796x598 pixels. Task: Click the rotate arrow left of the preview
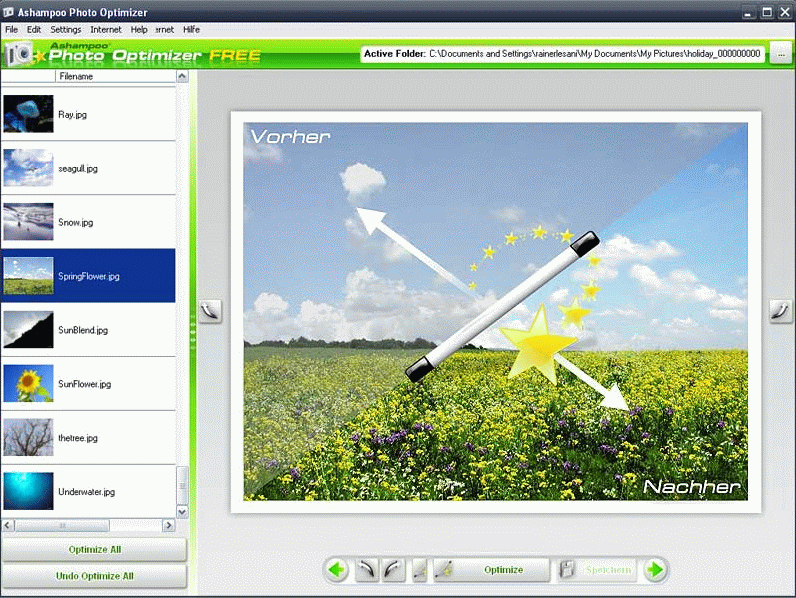point(210,310)
